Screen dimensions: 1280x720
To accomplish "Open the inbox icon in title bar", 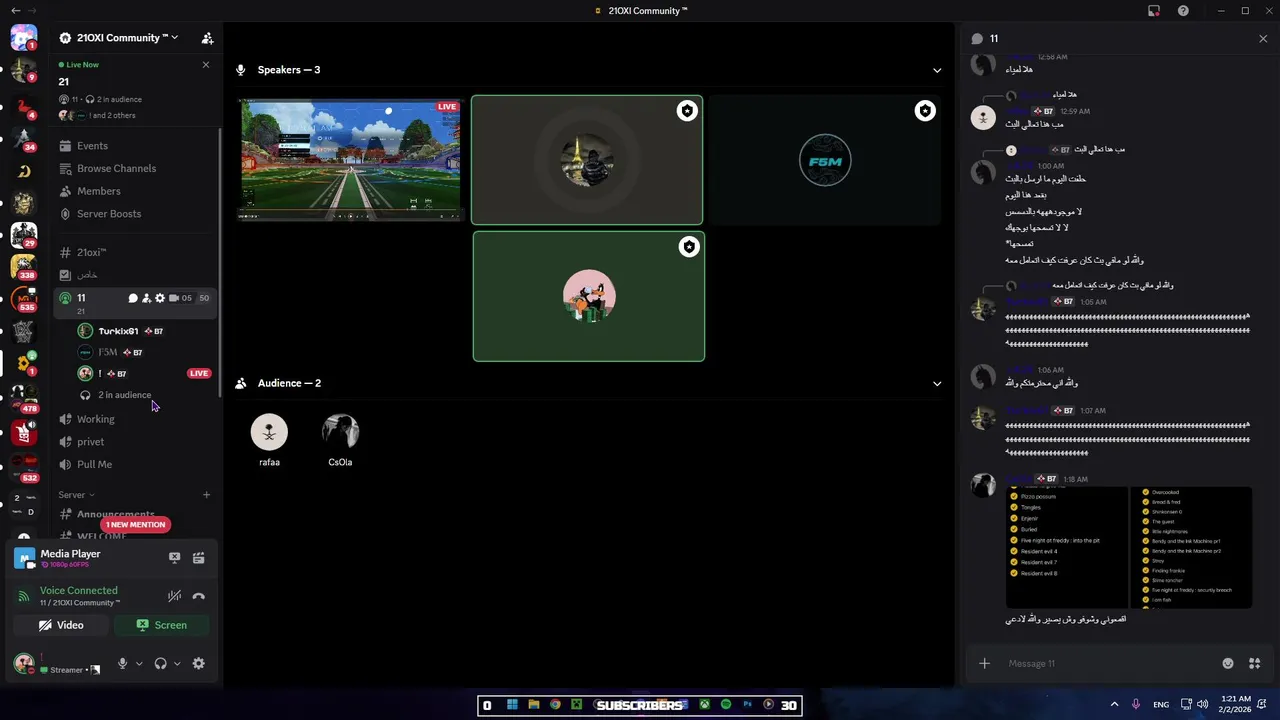I will (1154, 11).
